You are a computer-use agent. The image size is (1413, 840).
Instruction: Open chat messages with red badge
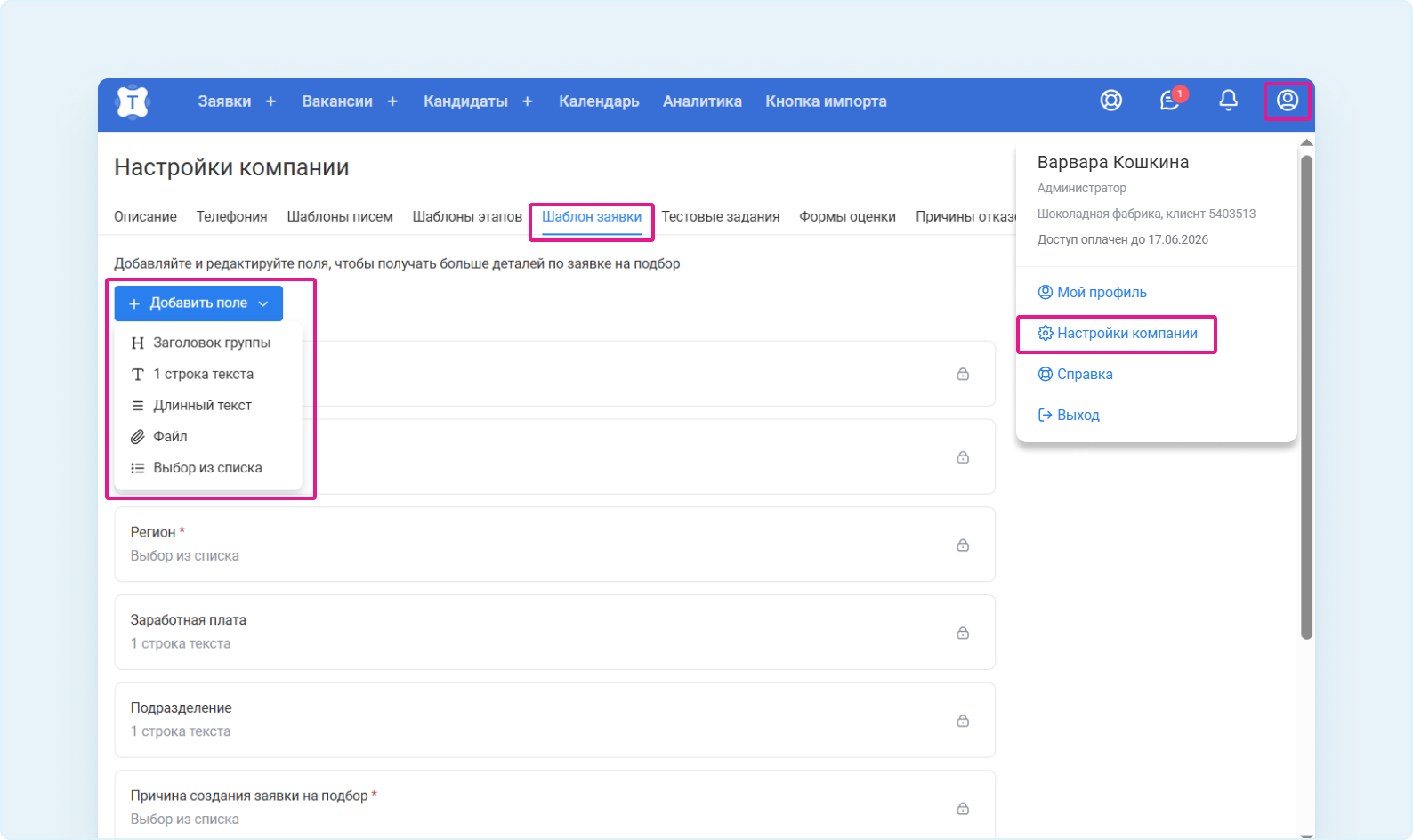click(1170, 101)
